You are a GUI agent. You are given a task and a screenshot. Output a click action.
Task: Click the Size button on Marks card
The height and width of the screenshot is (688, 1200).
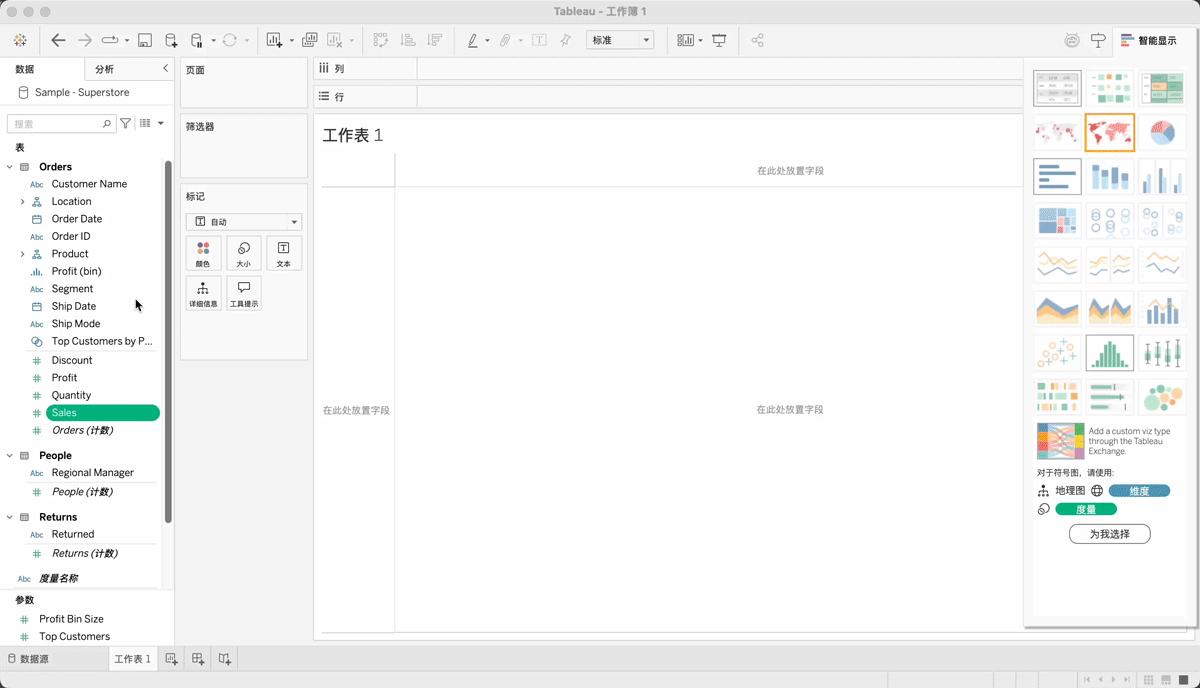pyautogui.click(x=244, y=253)
